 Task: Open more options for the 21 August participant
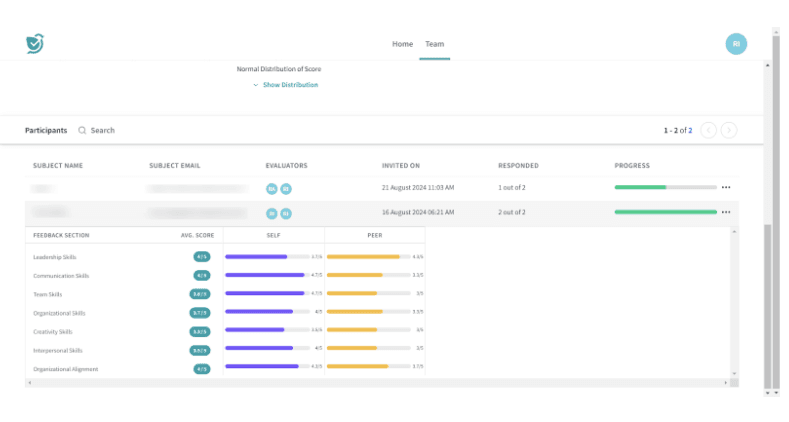[726, 187]
